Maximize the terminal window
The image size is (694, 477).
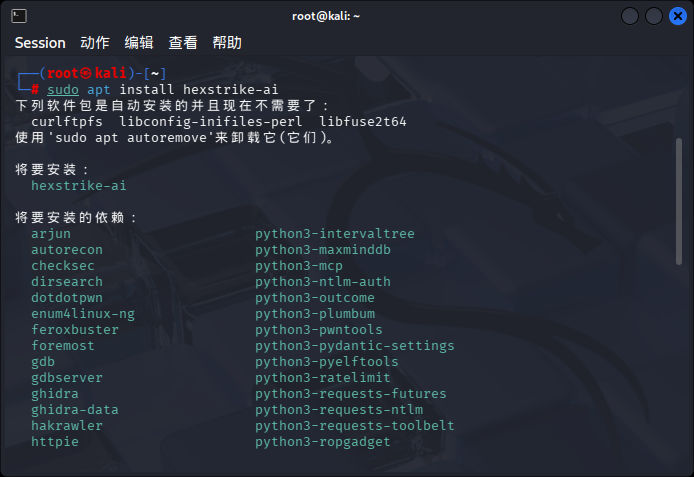pyautogui.click(x=654, y=16)
